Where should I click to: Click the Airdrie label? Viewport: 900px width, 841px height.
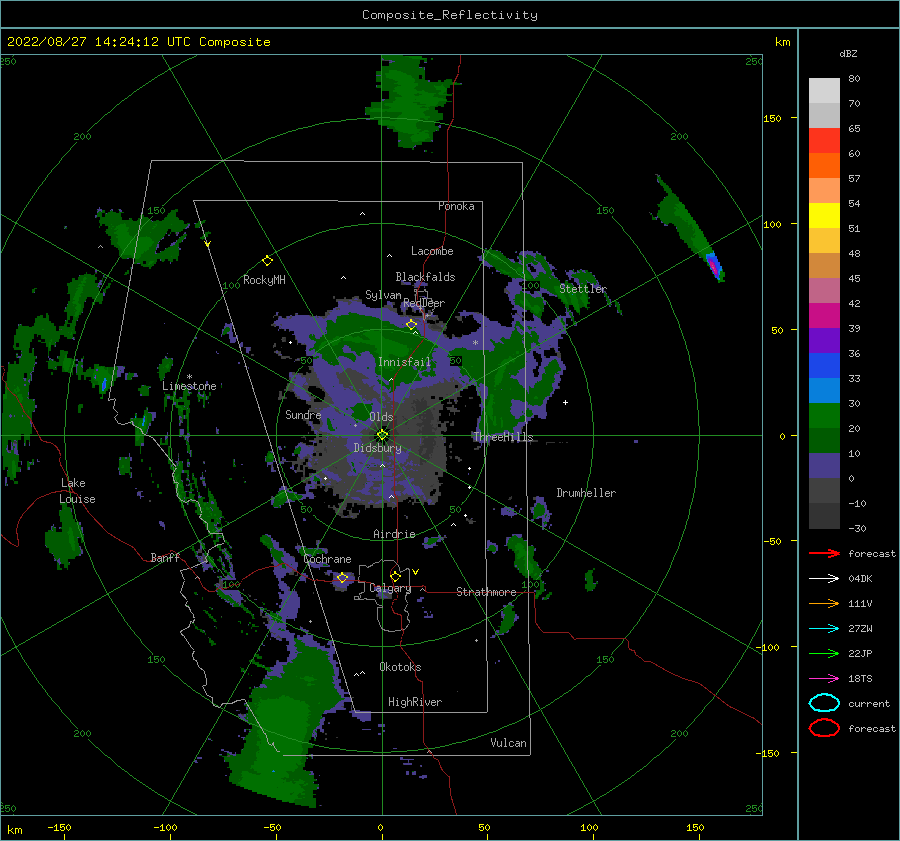[394, 534]
